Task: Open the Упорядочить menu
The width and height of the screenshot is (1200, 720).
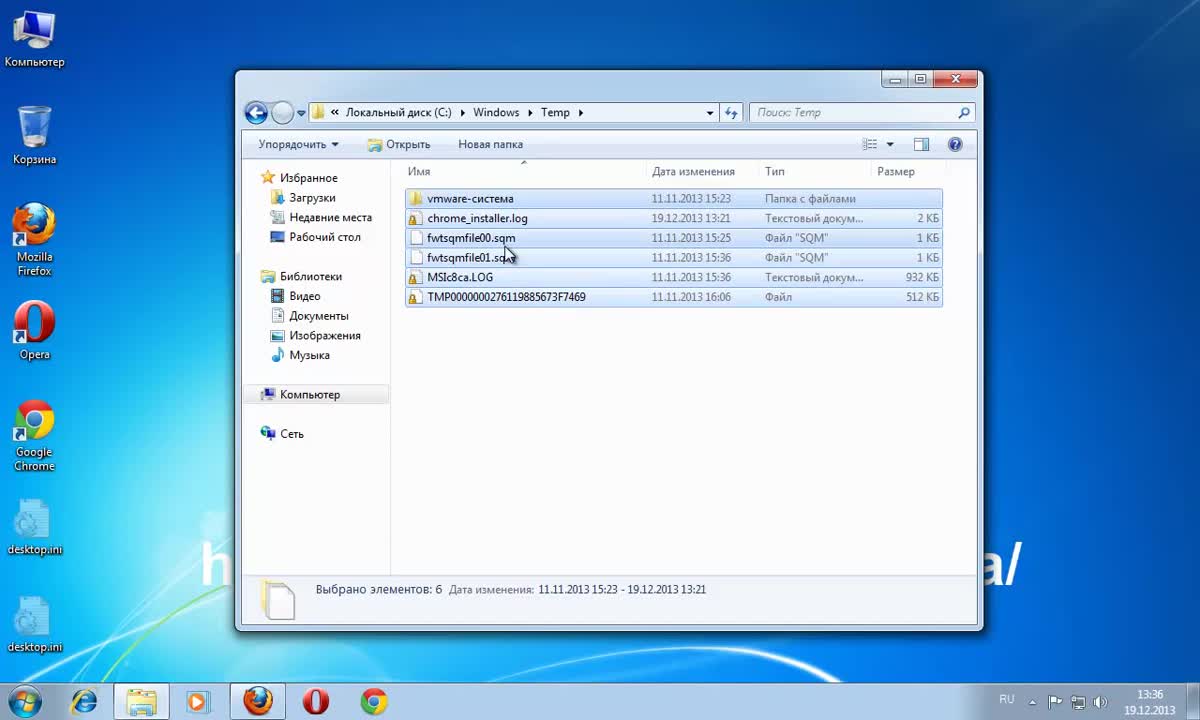Action: point(298,144)
